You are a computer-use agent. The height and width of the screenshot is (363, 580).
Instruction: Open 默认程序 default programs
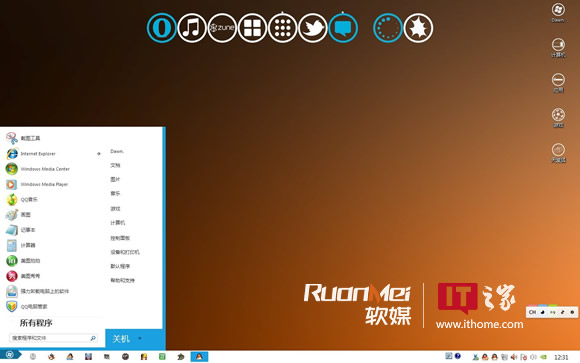pos(120,266)
